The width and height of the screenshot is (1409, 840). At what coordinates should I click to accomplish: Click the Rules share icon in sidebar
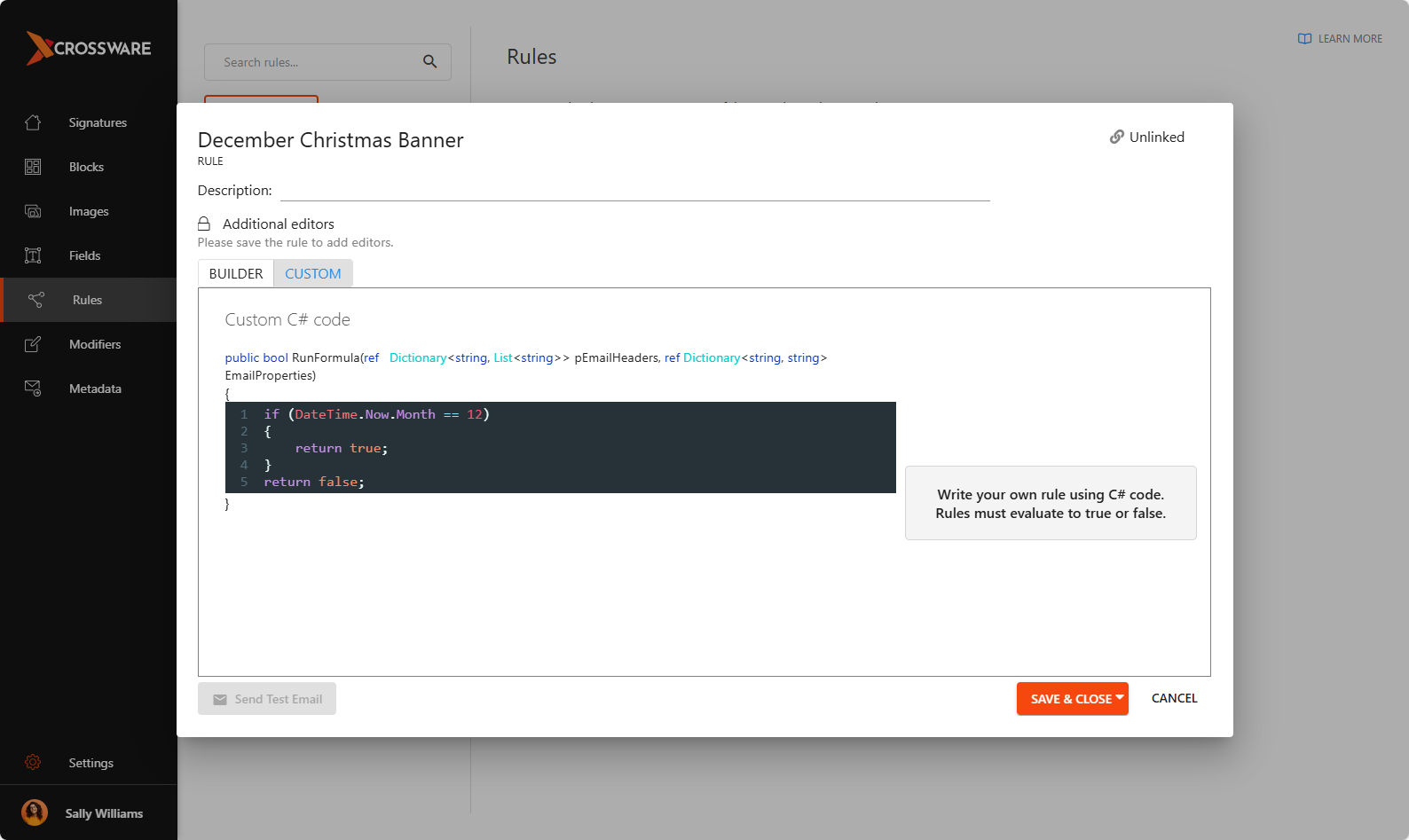coord(35,300)
